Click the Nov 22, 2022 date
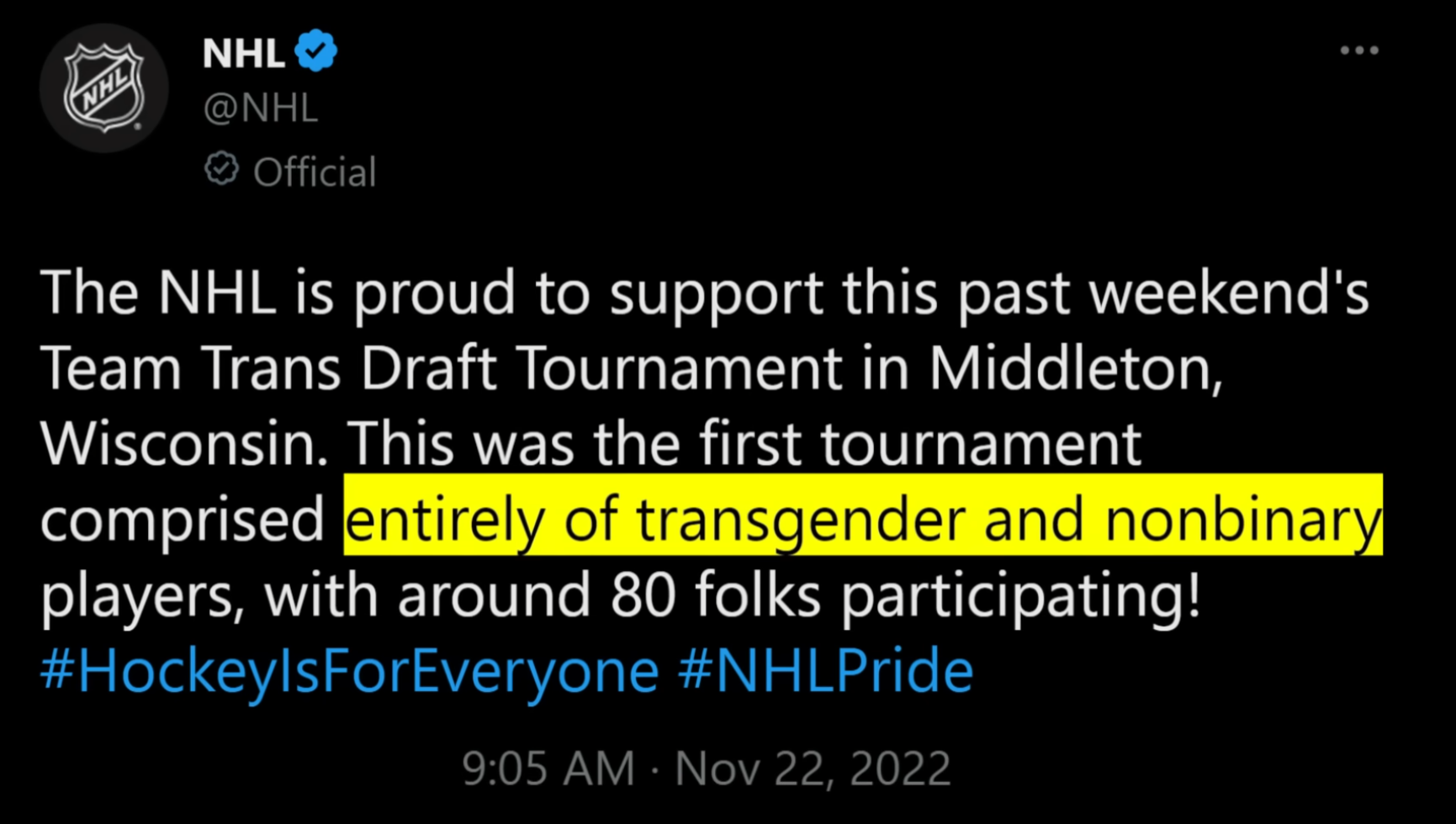The height and width of the screenshot is (824, 1456). (813, 769)
